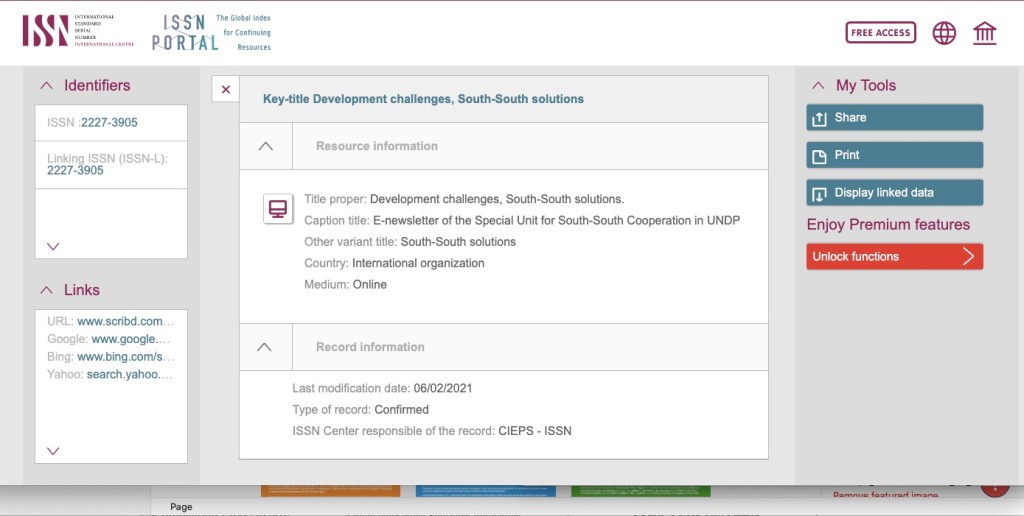Click the institution building icon
Screen dimensions: 1024x516
click(x=984, y=33)
